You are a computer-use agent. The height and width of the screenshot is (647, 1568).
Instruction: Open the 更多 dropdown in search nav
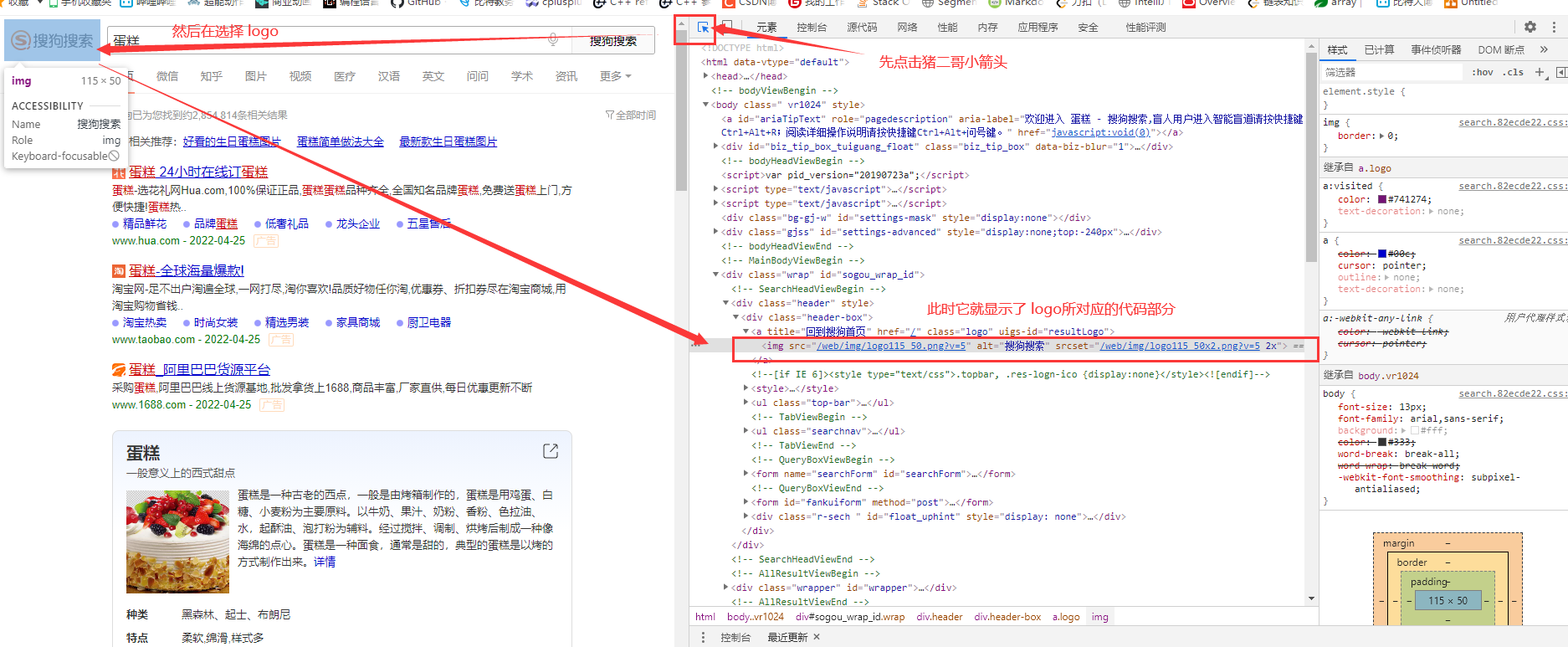click(615, 76)
